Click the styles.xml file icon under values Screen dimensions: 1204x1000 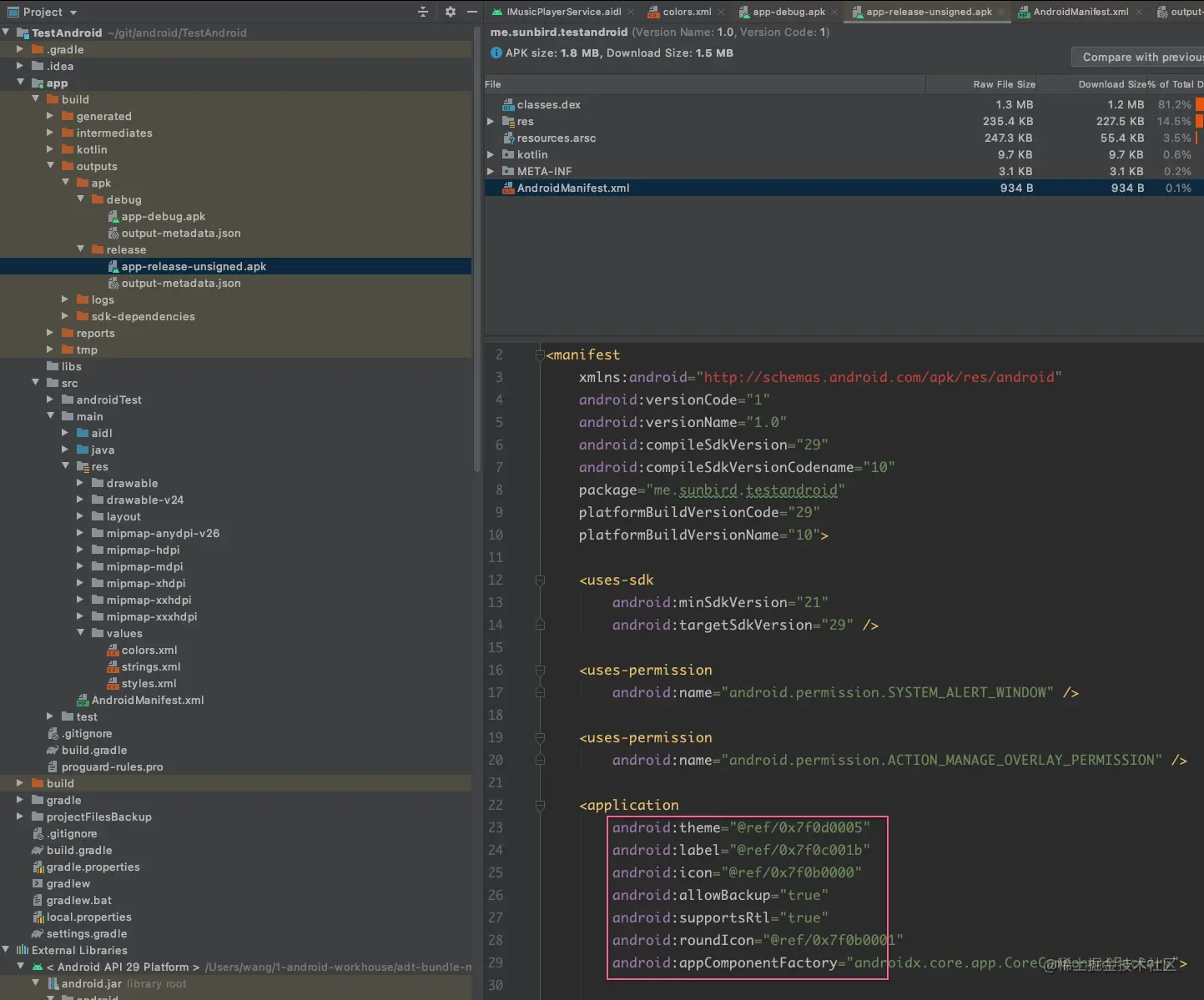pos(113,683)
